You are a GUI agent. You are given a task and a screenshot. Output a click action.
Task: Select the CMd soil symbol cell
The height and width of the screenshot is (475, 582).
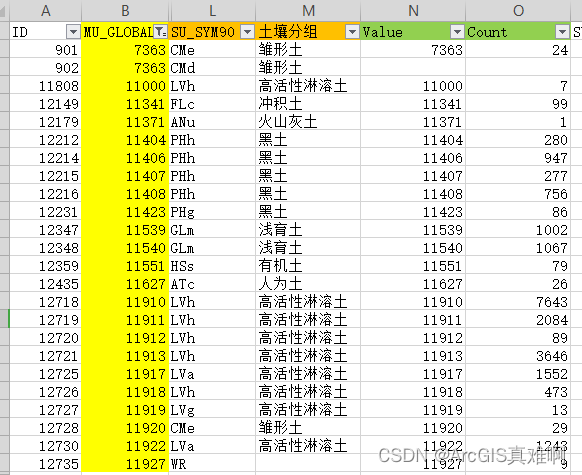[x=212, y=68]
